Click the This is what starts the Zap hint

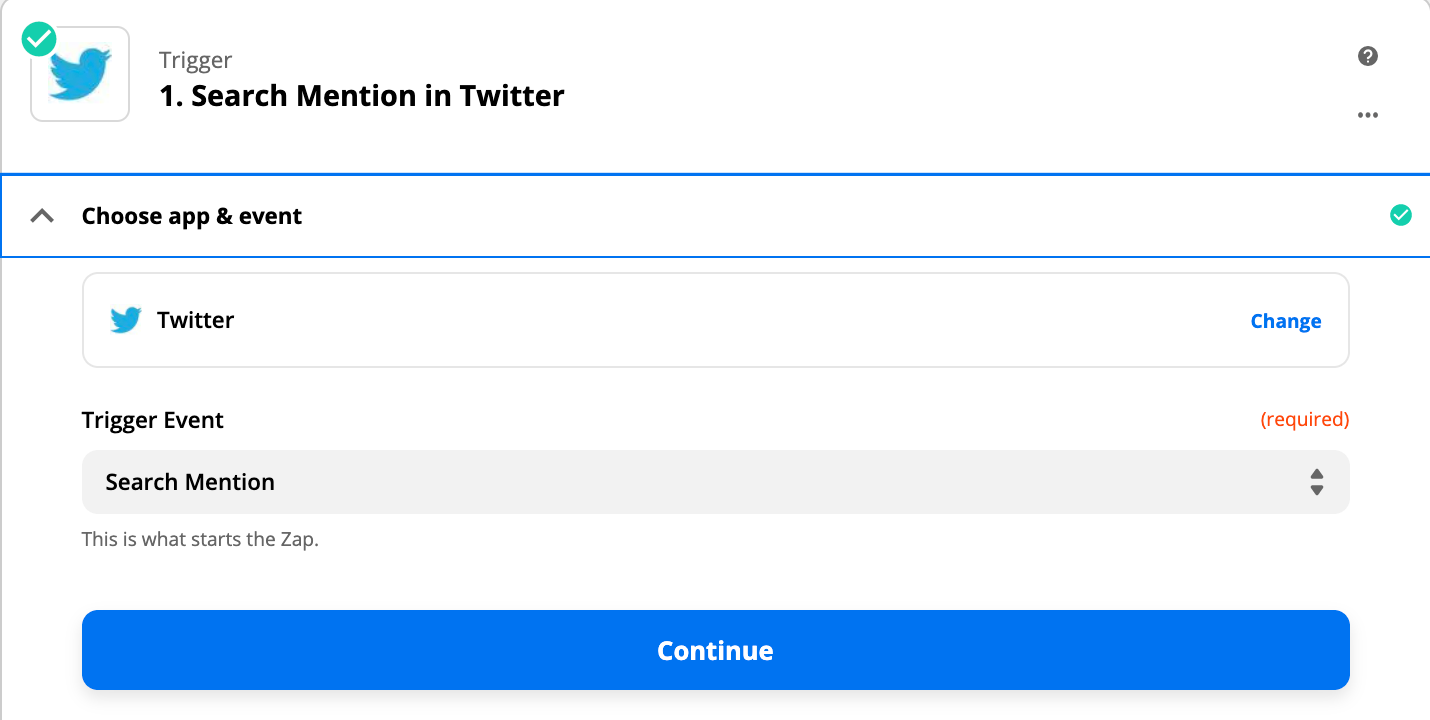(x=200, y=540)
